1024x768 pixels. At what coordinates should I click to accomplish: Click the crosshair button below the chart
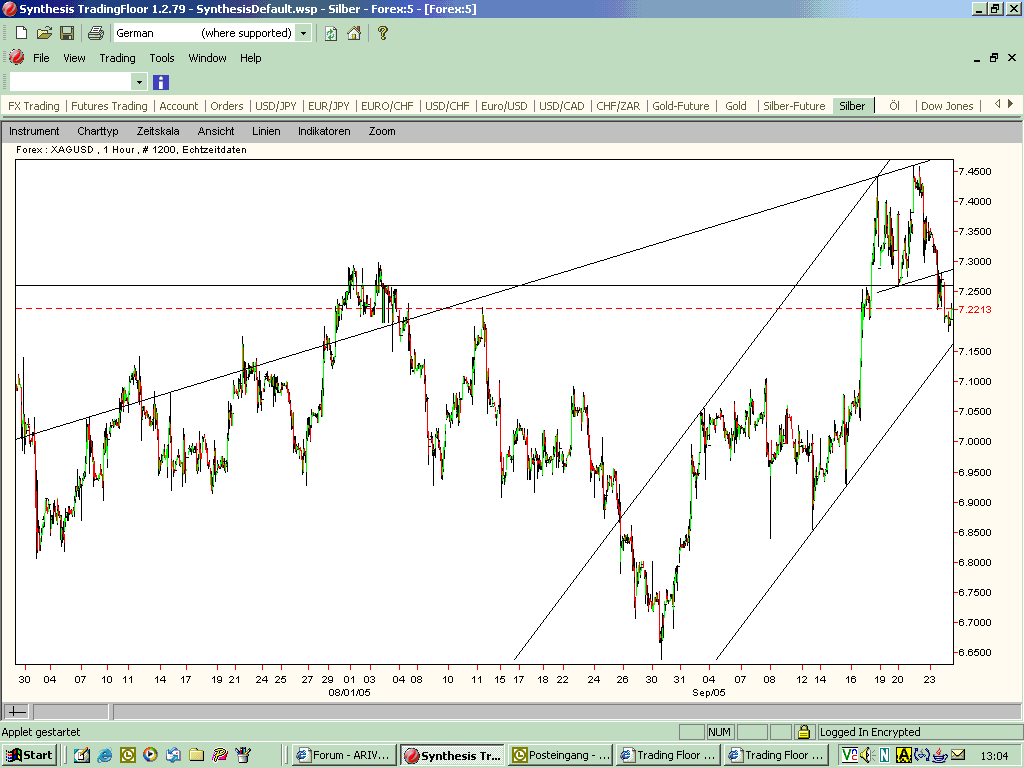tap(17, 712)
